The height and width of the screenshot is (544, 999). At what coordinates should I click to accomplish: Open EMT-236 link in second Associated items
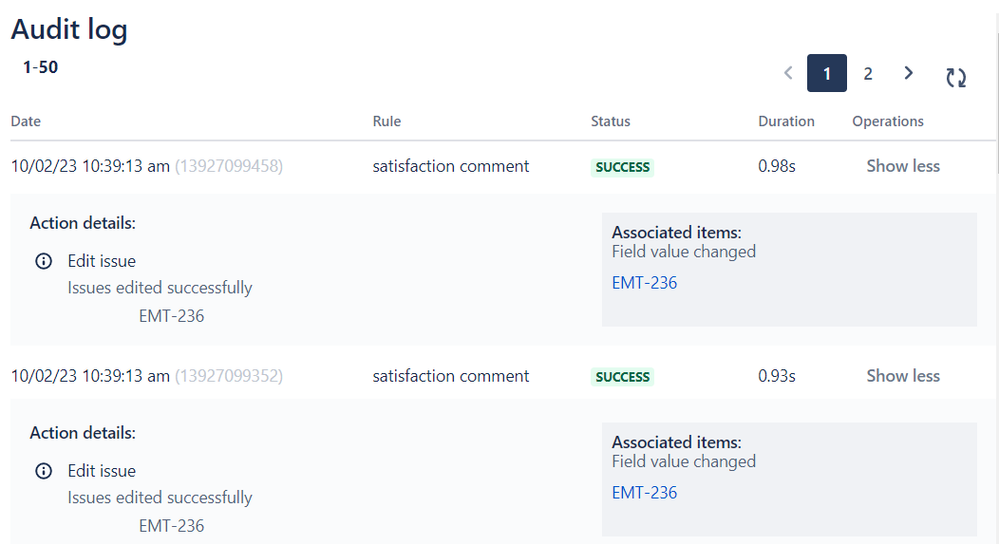tap(644, 492)
